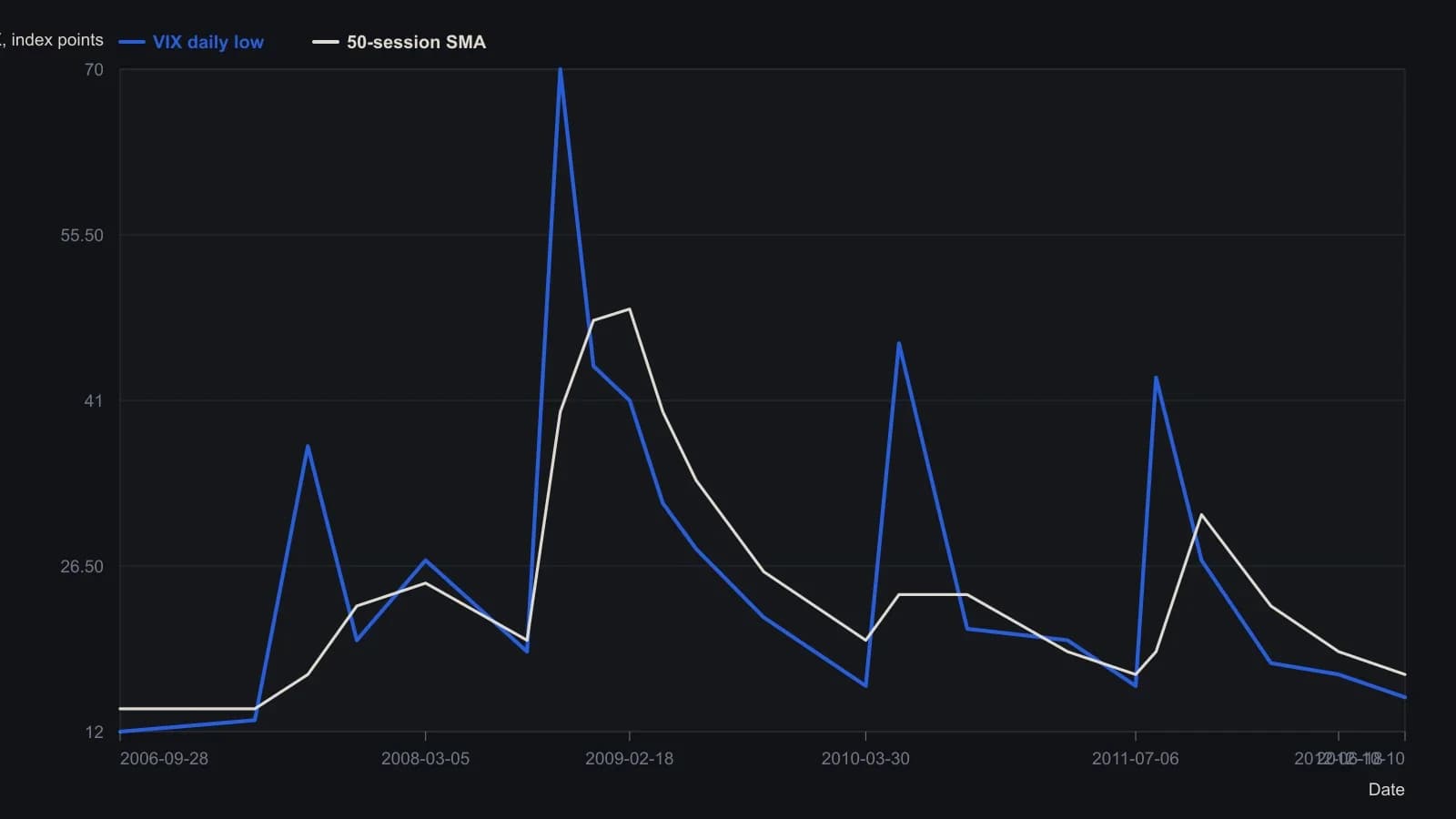The image size is (1456, 819).
Task: Click the white SMA line's highest peak
Action: [629, 309]
